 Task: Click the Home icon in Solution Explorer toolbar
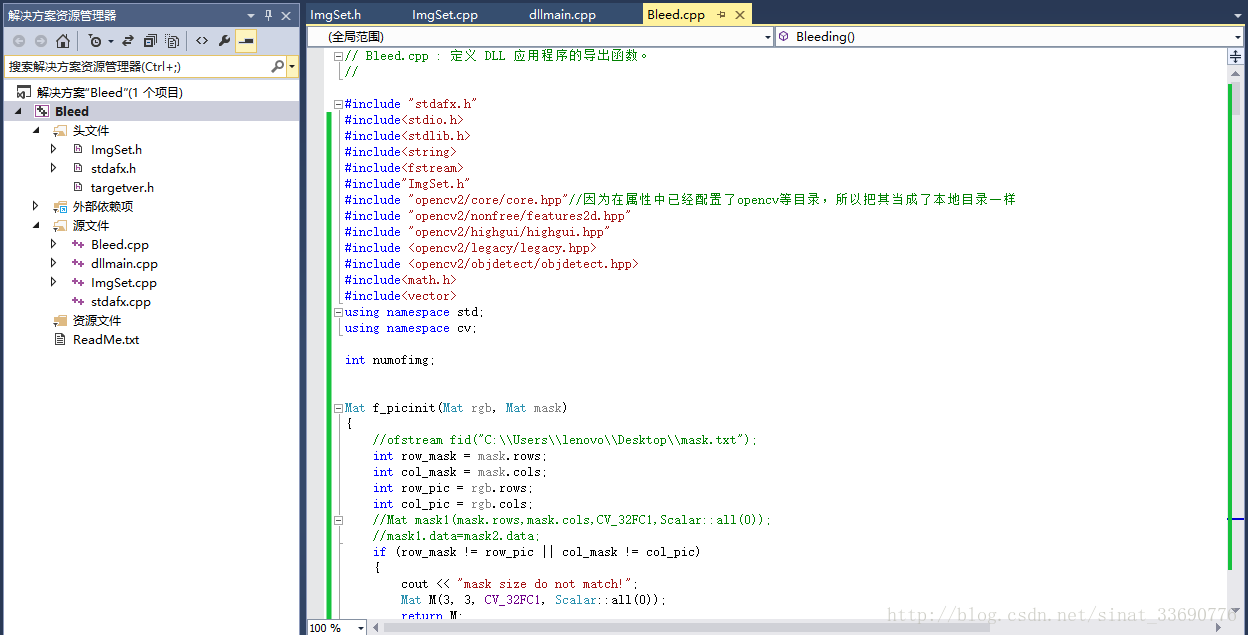pos(63,41)
